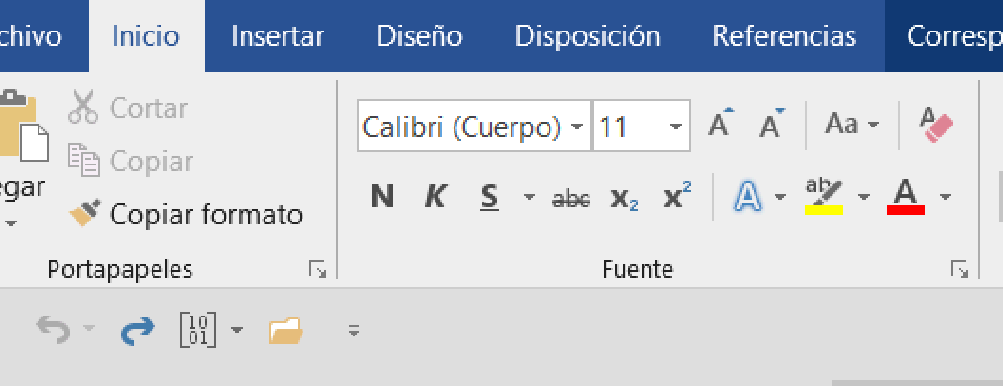Click the blue Redo arrow
Viewport: 1003px width, 386px height.
point(137,330)
